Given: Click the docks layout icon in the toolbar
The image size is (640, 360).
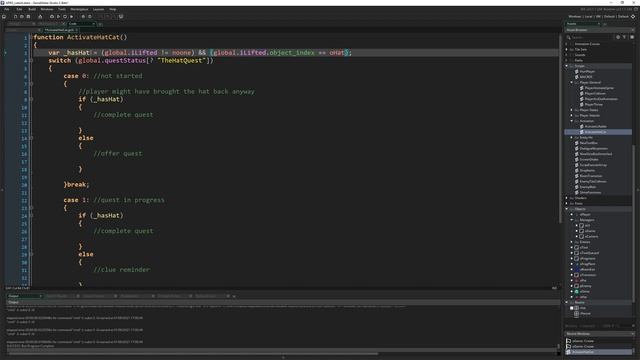Looking at the screenshot, I should 121,16.
